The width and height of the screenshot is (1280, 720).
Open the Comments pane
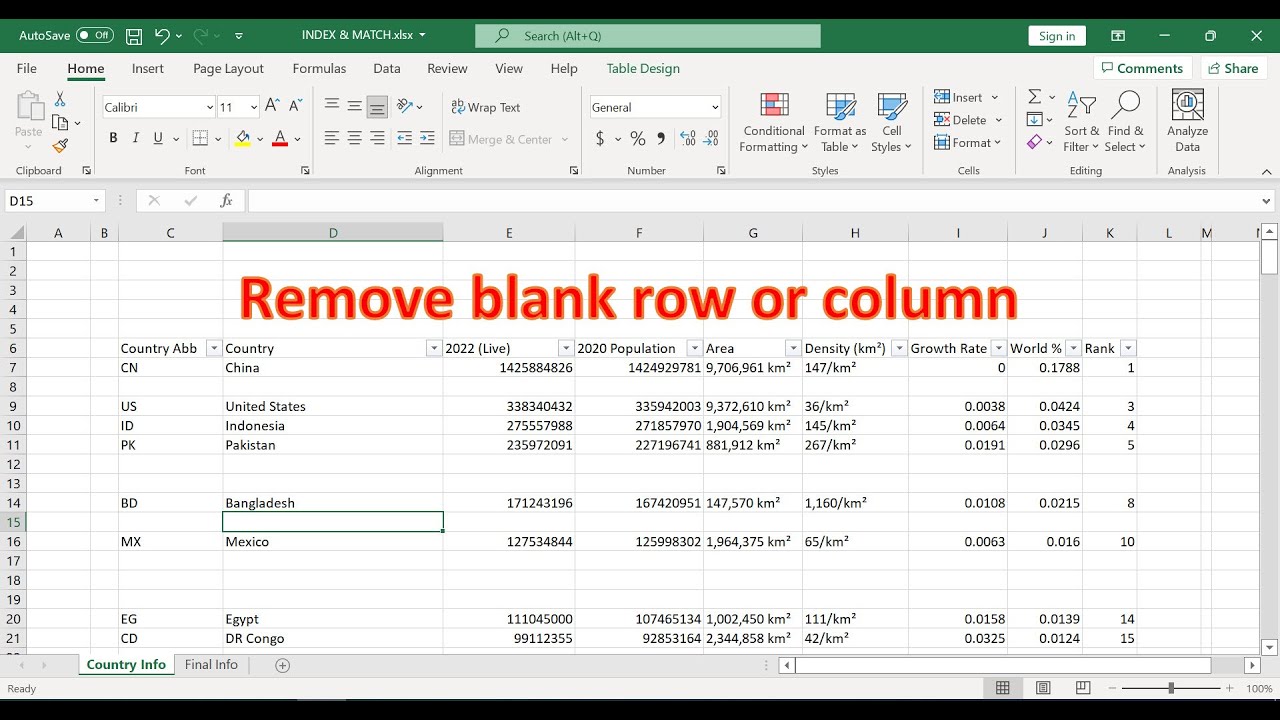[1141, 68]
